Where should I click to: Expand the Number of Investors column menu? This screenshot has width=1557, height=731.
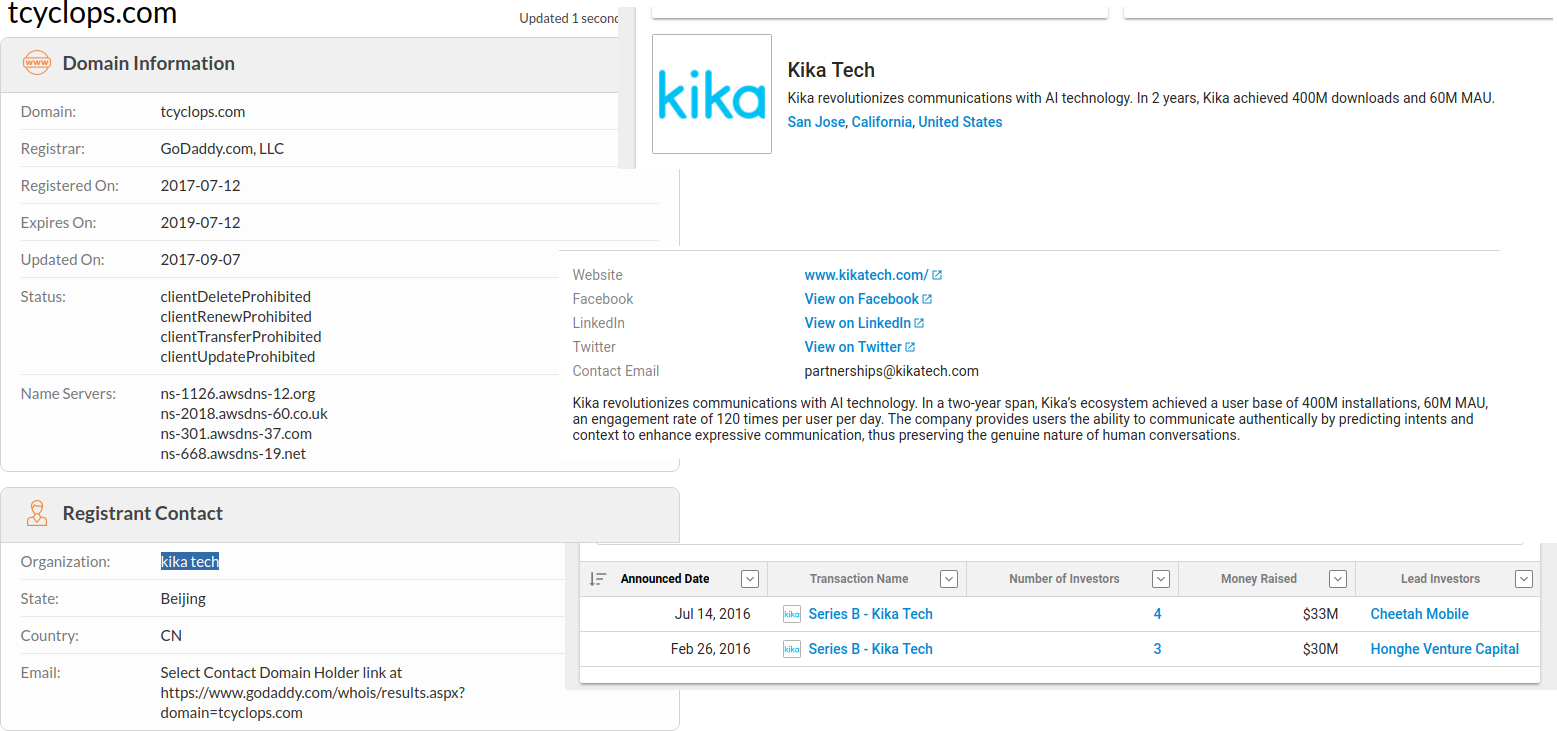coord(1161,579)
